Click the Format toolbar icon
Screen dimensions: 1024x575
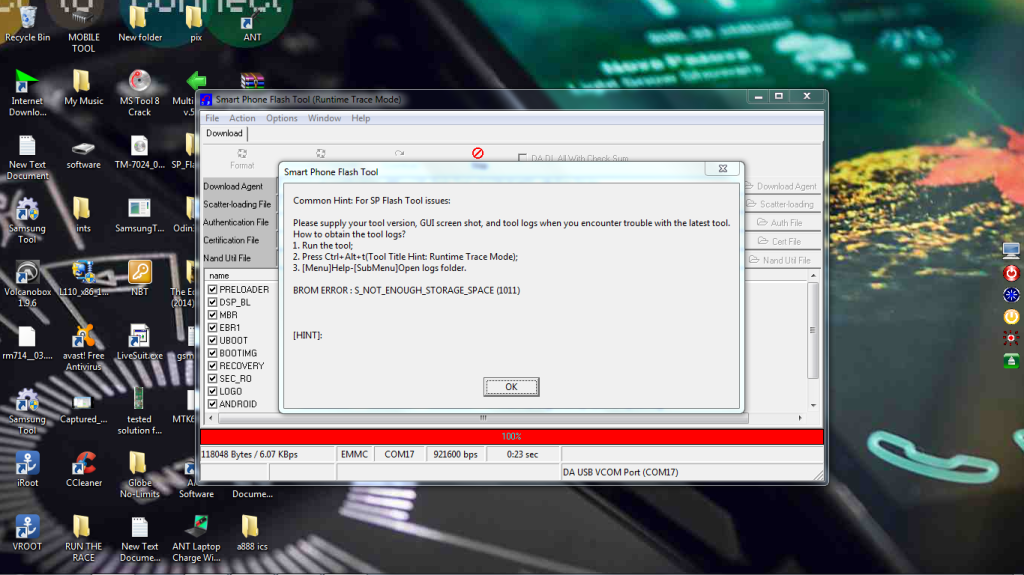(x=242, y=158)
